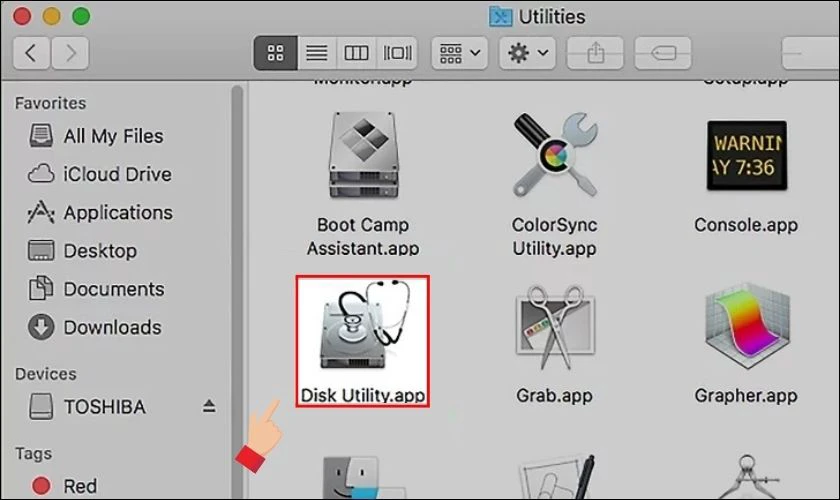Select the Boot Camp Assistant app icon
The width and height of the screenshot is (840, 500).
click(x=363, y=155)
